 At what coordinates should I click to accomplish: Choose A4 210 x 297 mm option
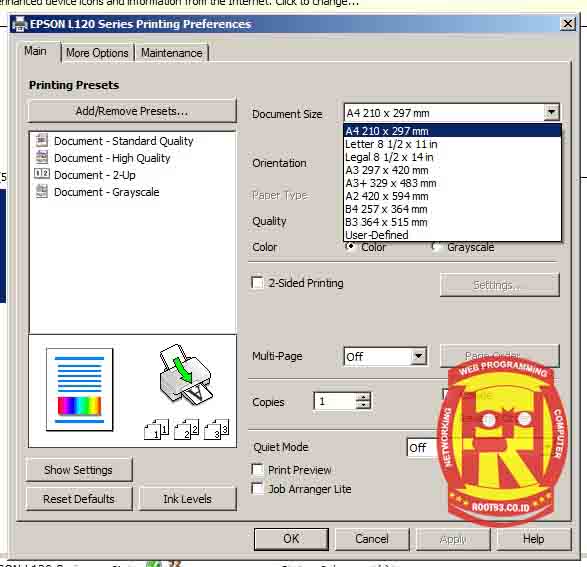click(452, 131)
